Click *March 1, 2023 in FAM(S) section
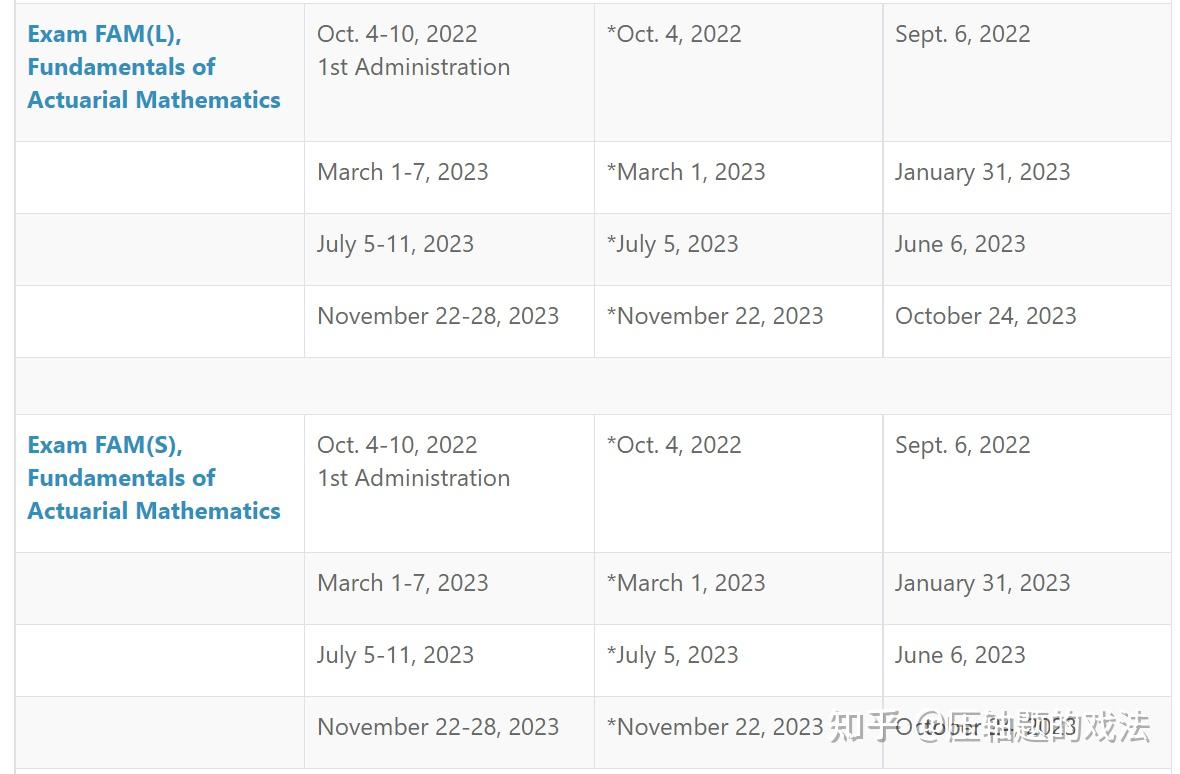The width and height of the screenshot is (1180, 774). point(686,583)
